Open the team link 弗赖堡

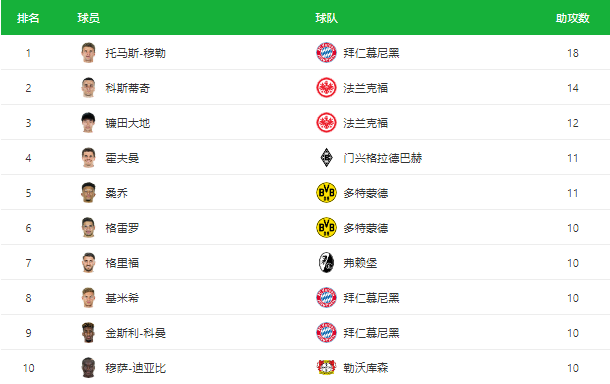pos(360,263)
